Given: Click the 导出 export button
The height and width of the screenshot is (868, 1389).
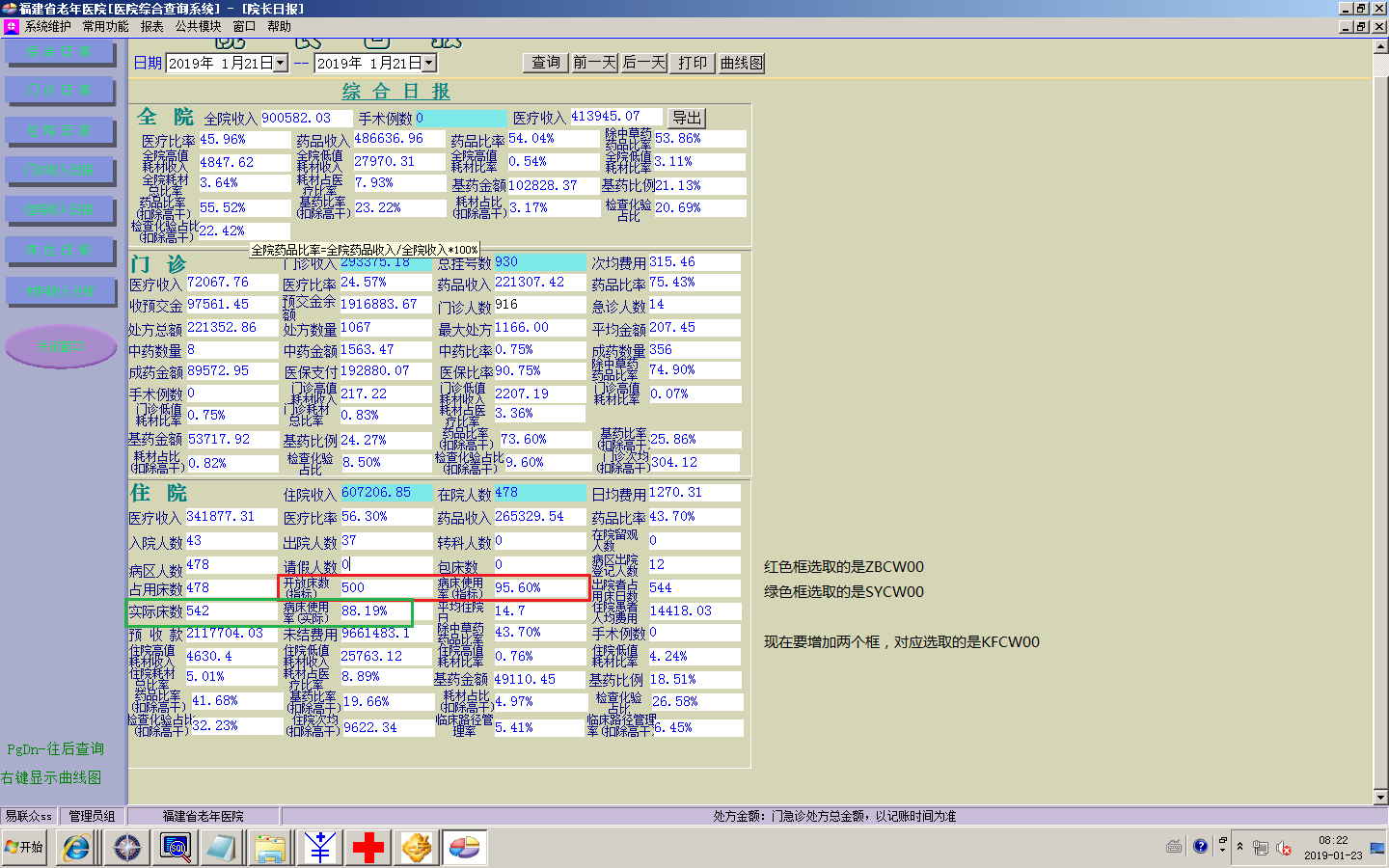Looking at the screenshot, I should click(x=687, y=118).
